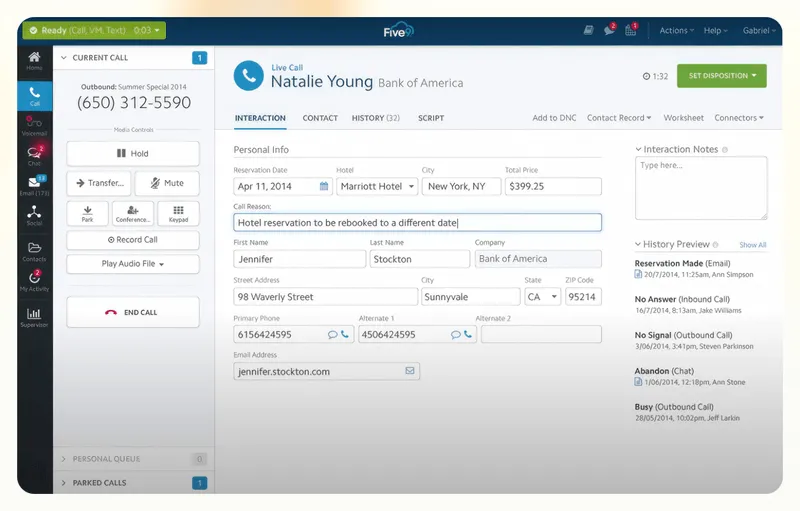Switch to the Script tab

point(431,118)
